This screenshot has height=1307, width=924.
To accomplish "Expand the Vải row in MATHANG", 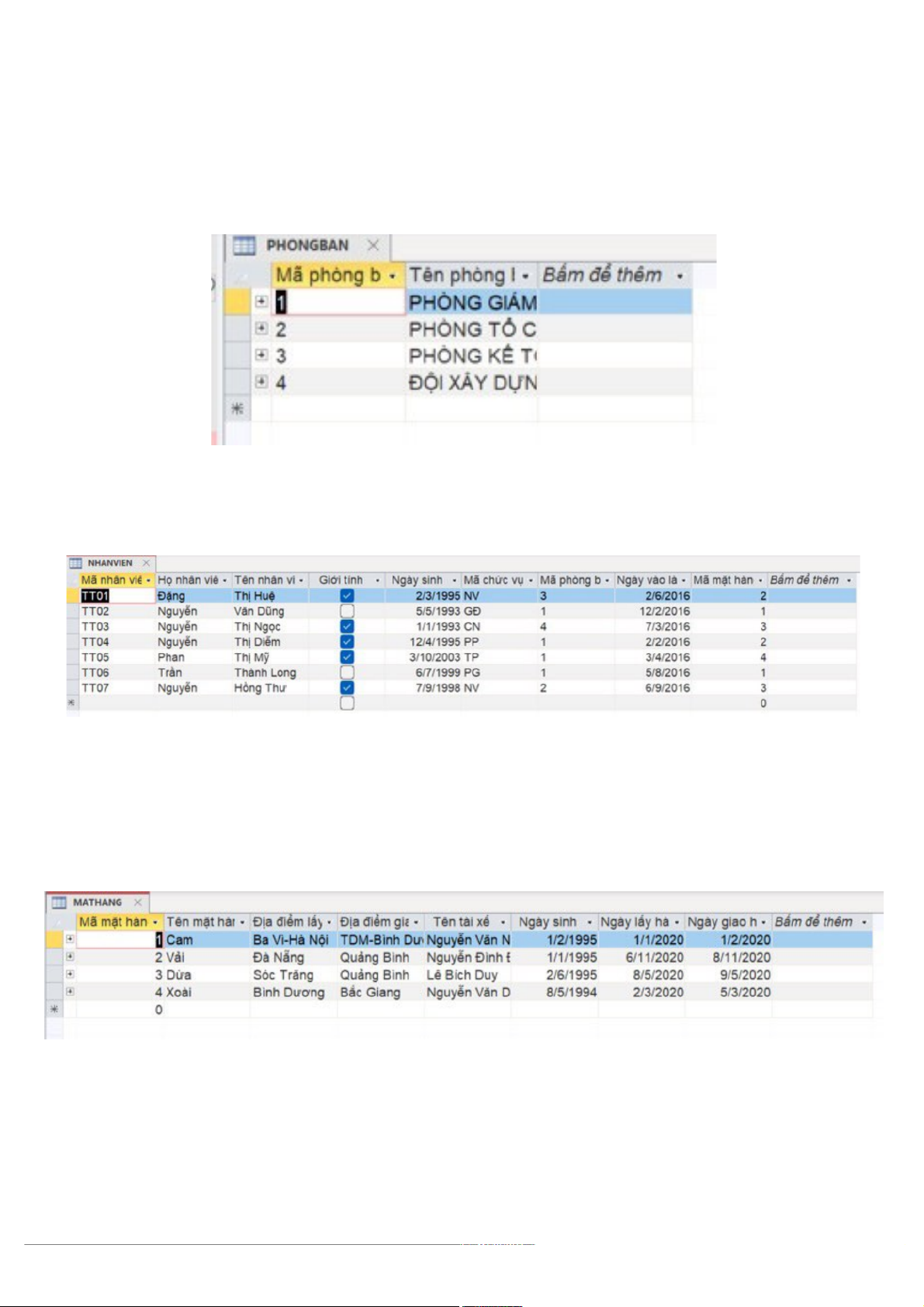I will coord(70,957).
